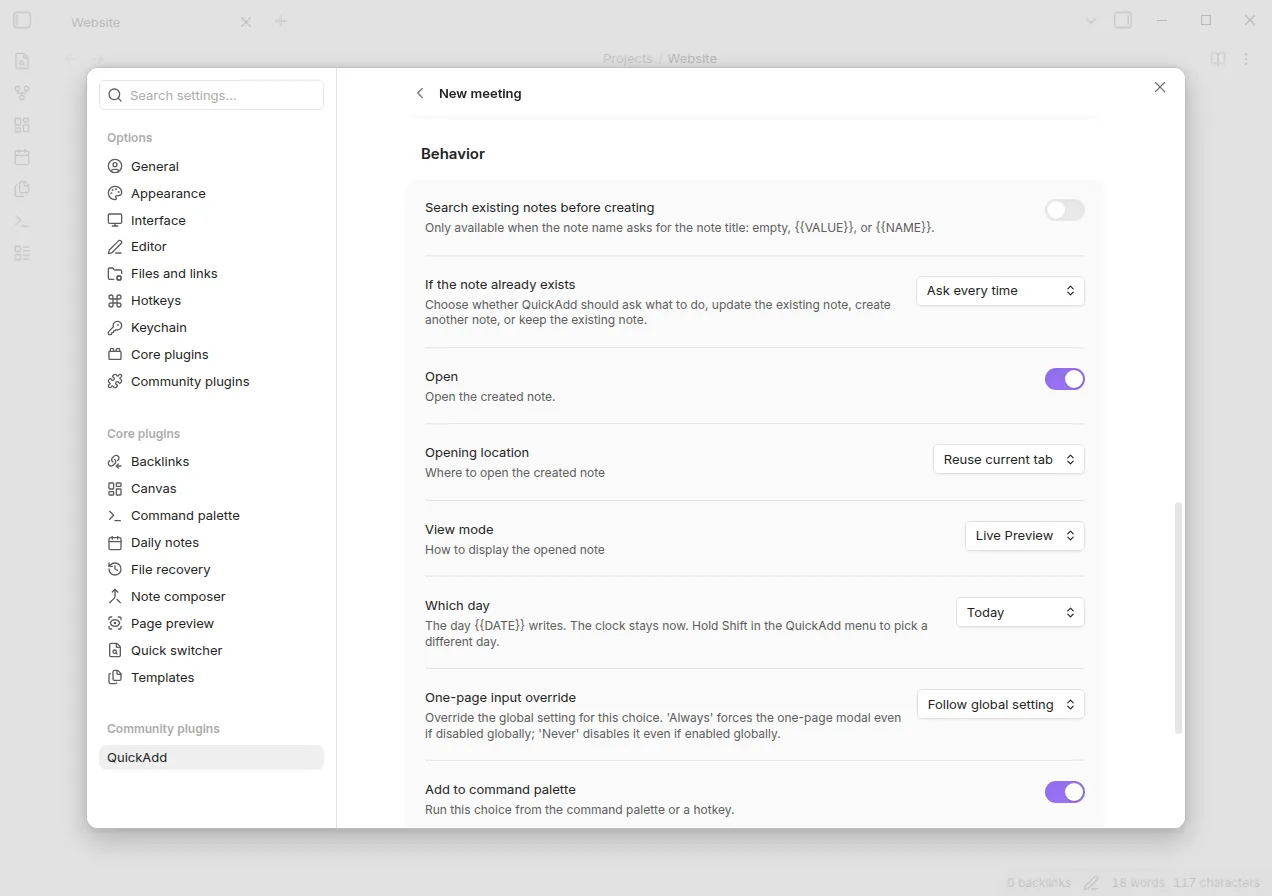The width and height of the screenshot is (1272, 896).
Task: Click the pencil edit-mode icon in status bar
Action: click(1091, 883)
